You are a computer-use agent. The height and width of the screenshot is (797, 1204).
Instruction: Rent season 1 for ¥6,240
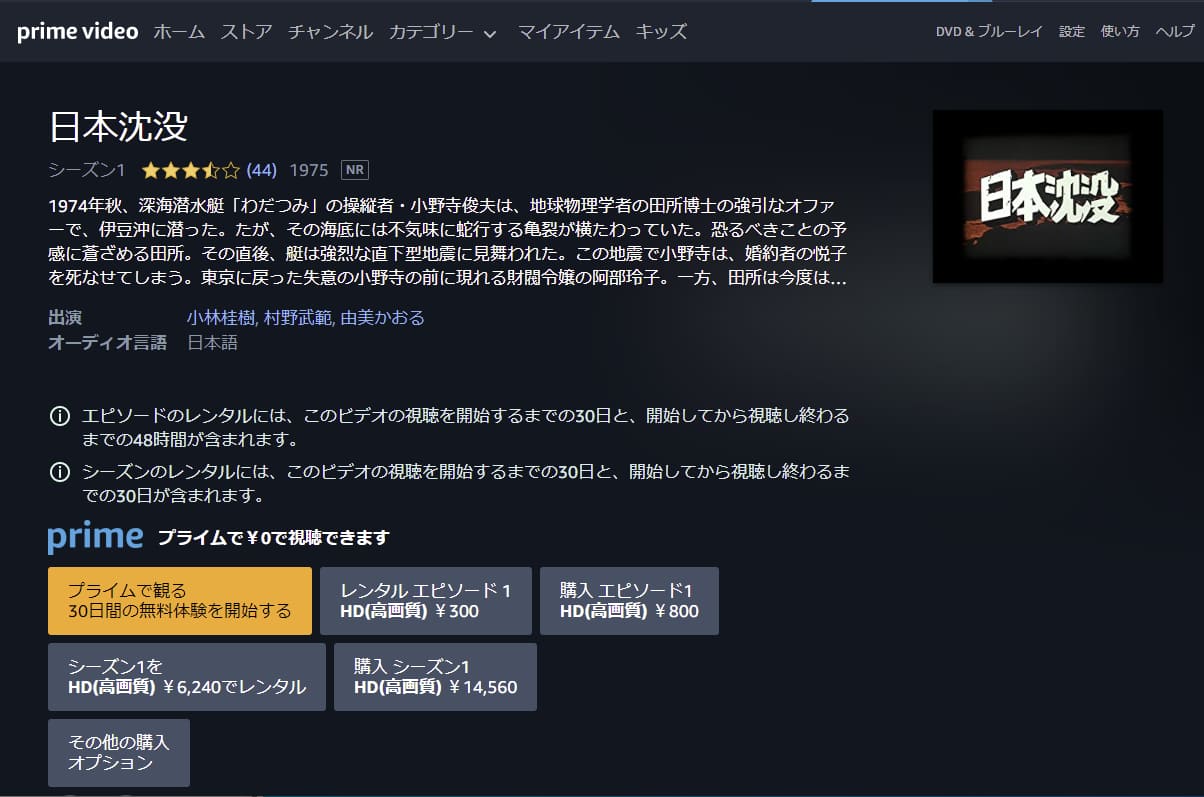coord(187,677)
